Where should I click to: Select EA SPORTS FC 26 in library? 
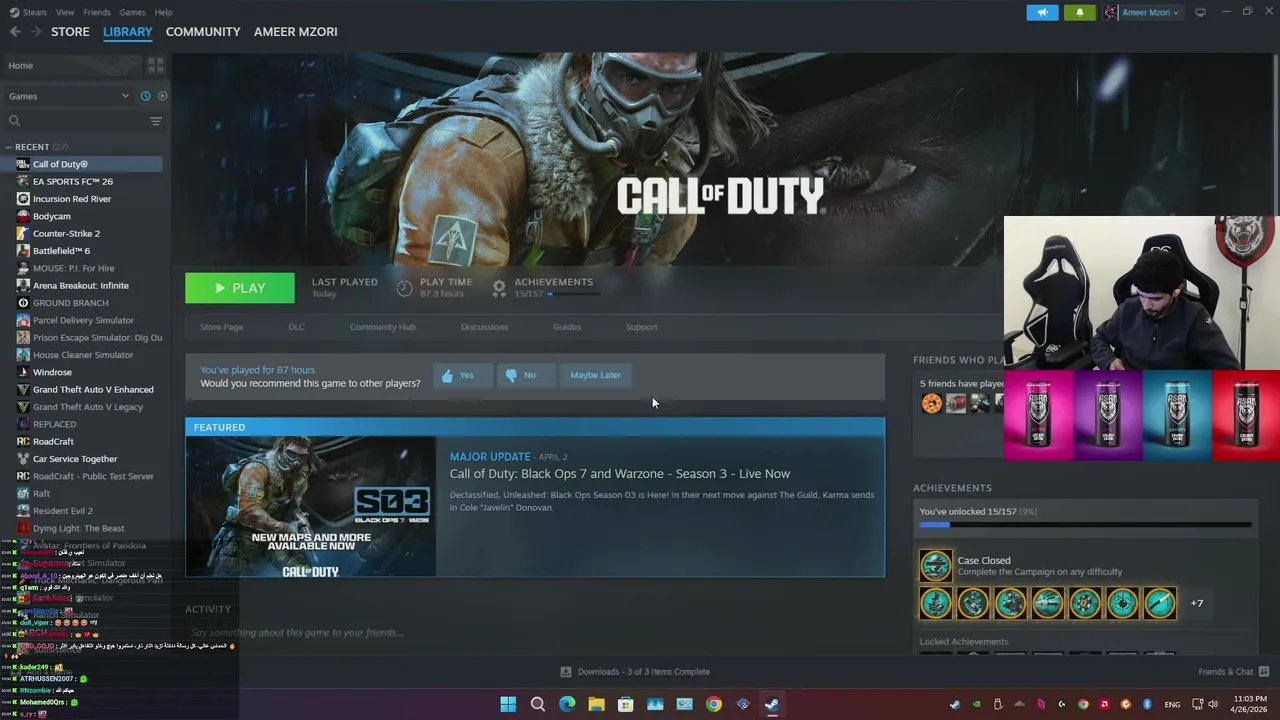[x=72, y=181]
